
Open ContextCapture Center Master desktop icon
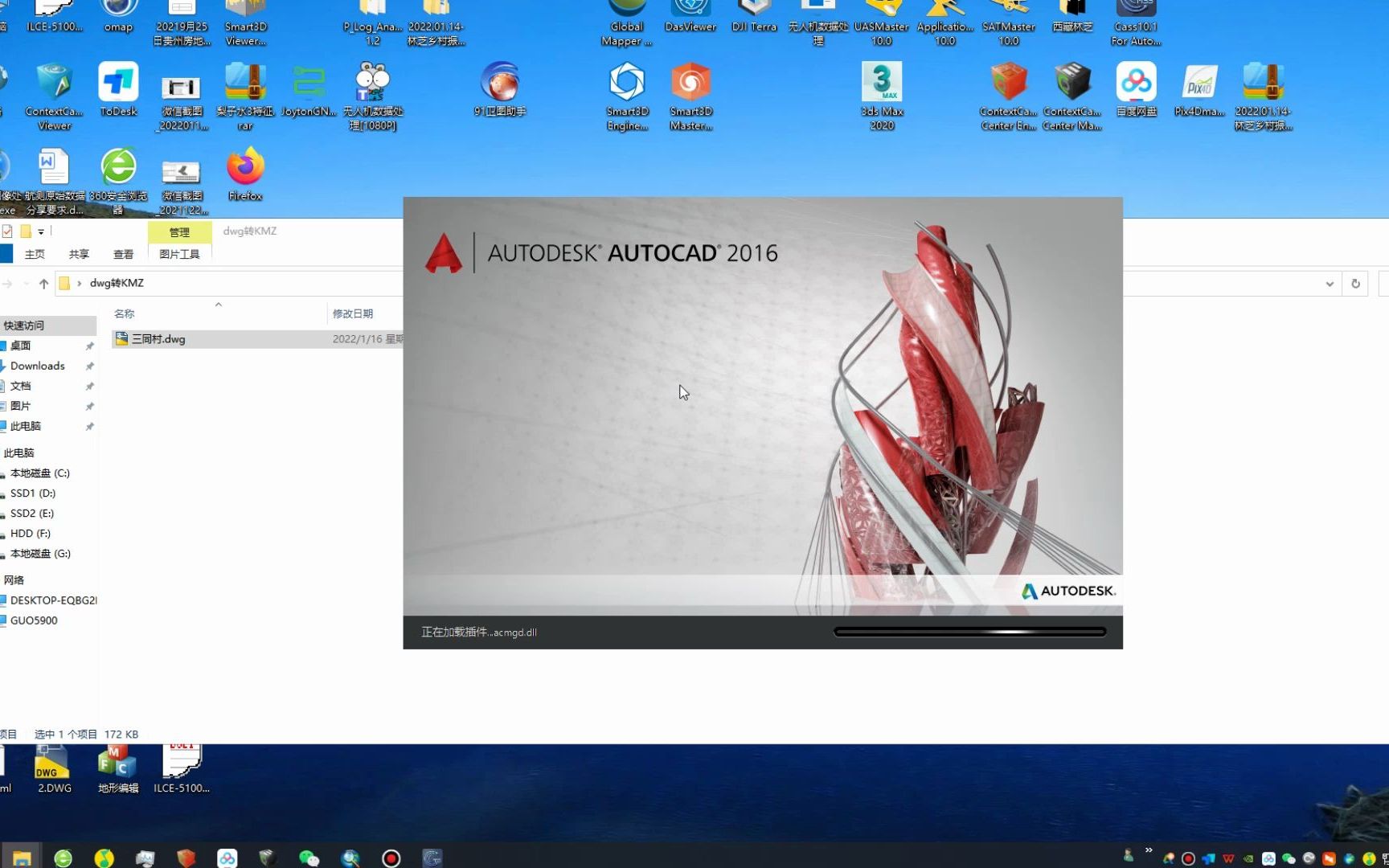(1072, 96)
